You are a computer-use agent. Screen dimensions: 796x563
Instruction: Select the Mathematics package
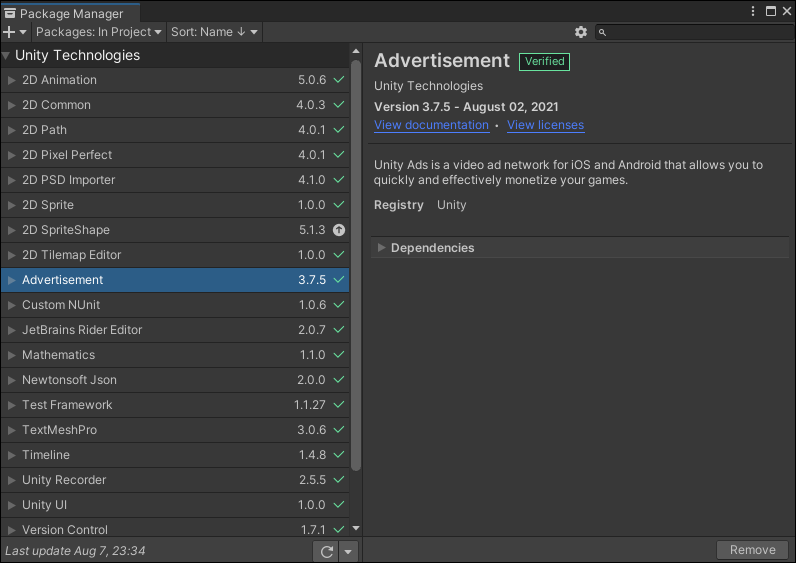tap(175, 355)
